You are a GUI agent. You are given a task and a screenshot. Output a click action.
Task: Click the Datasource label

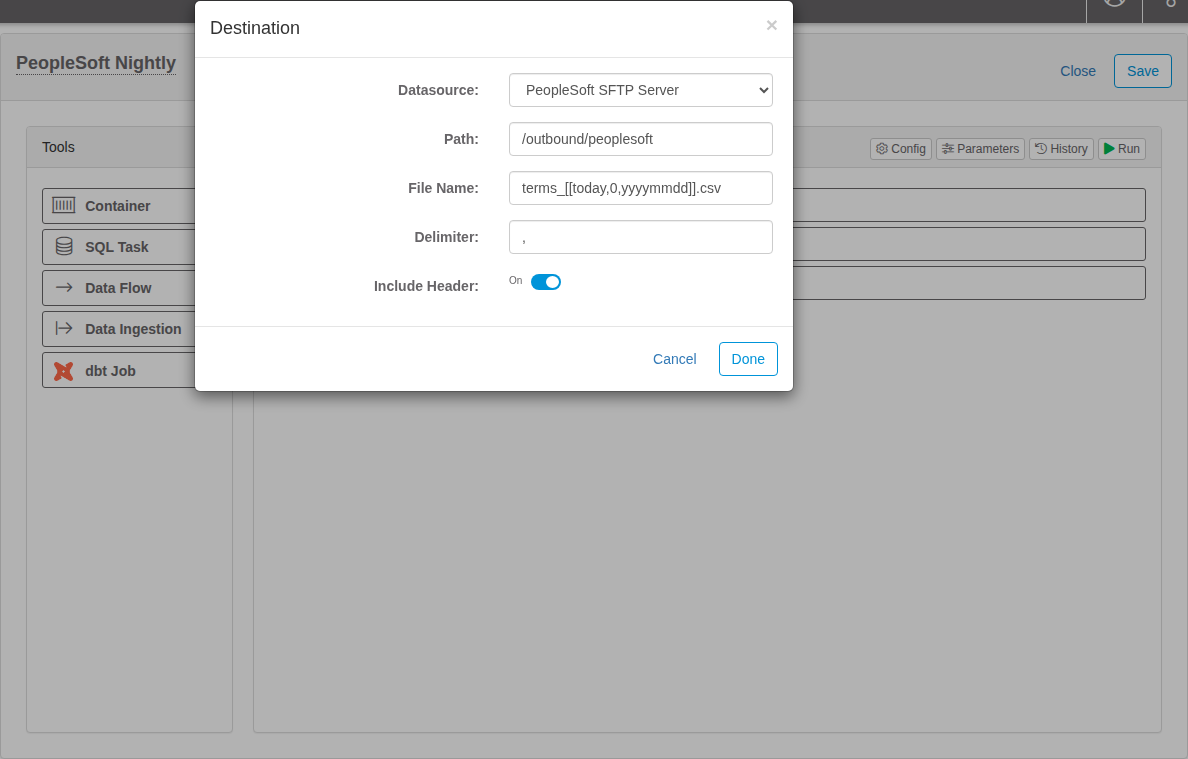point(438,90)
